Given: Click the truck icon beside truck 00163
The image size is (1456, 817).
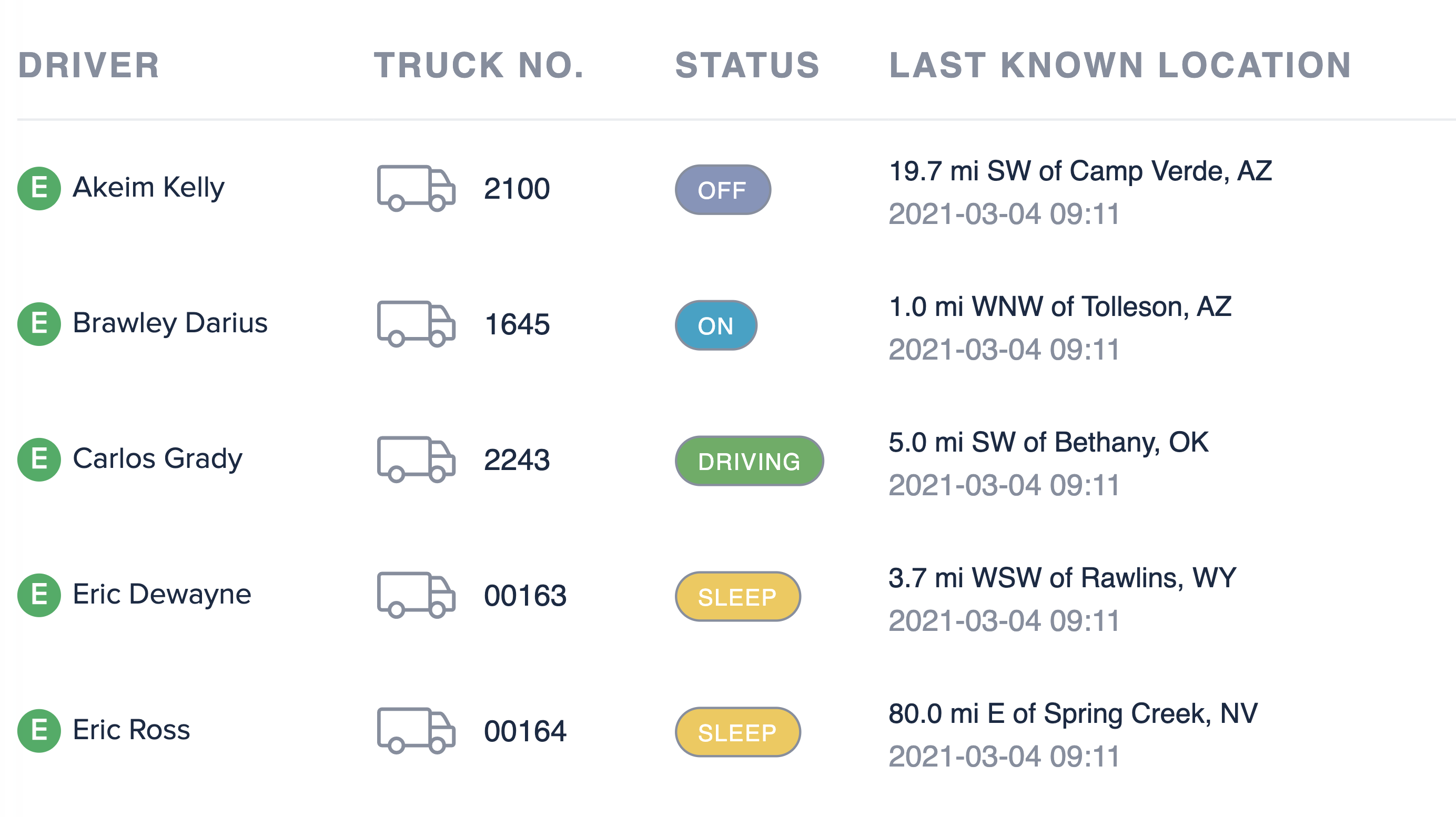Looking at the screenshot, I should (416, 596).
